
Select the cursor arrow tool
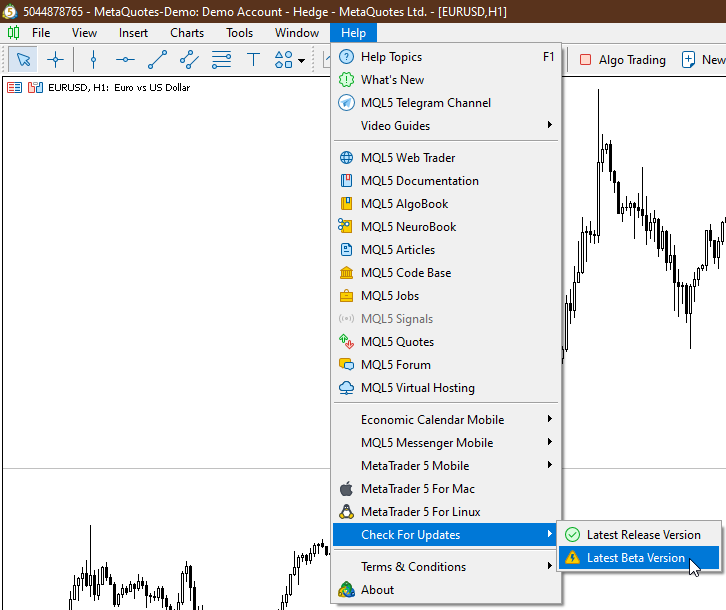(23, 60)
